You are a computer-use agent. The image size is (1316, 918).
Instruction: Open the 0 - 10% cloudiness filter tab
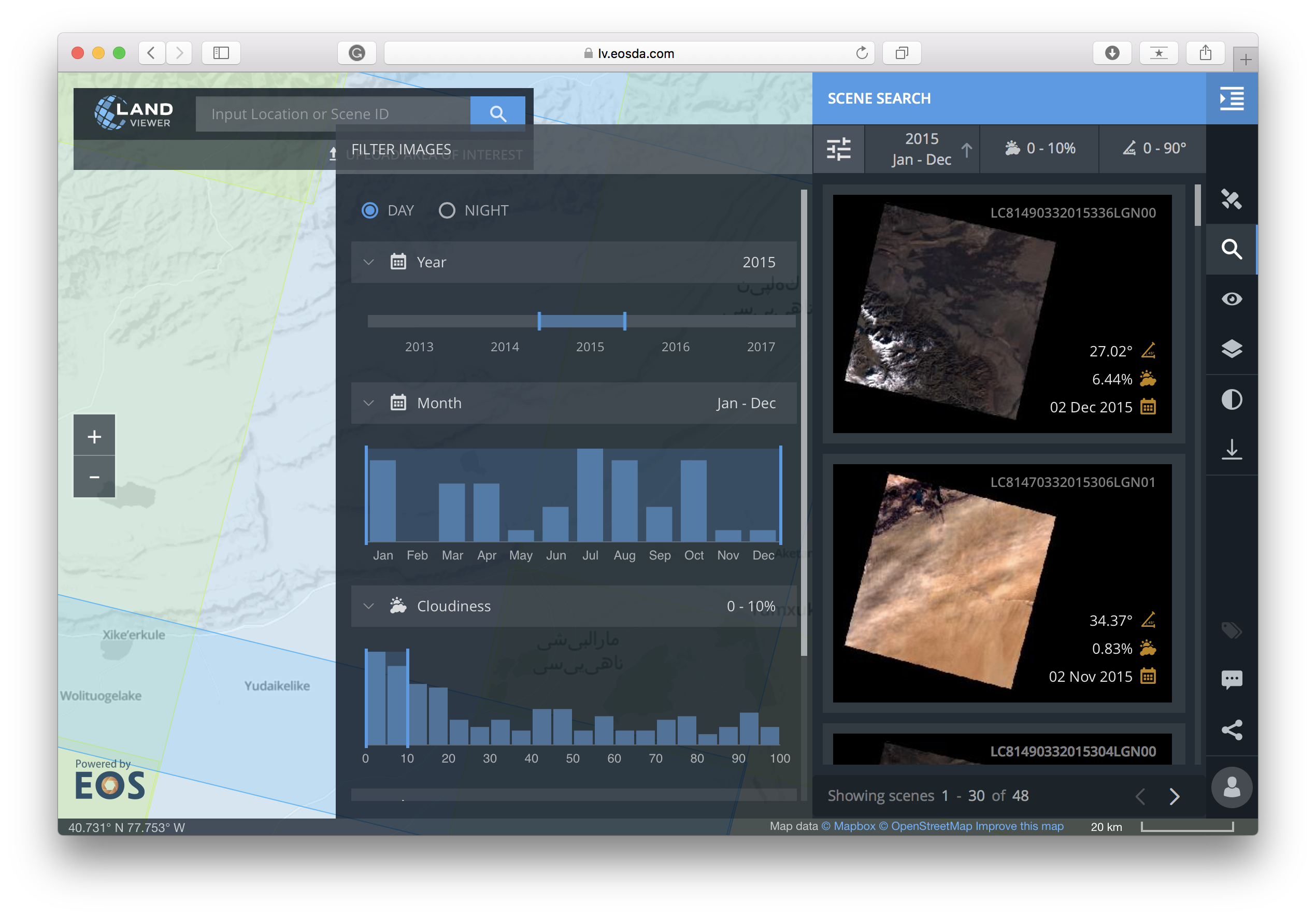(x=1040, y=148)
